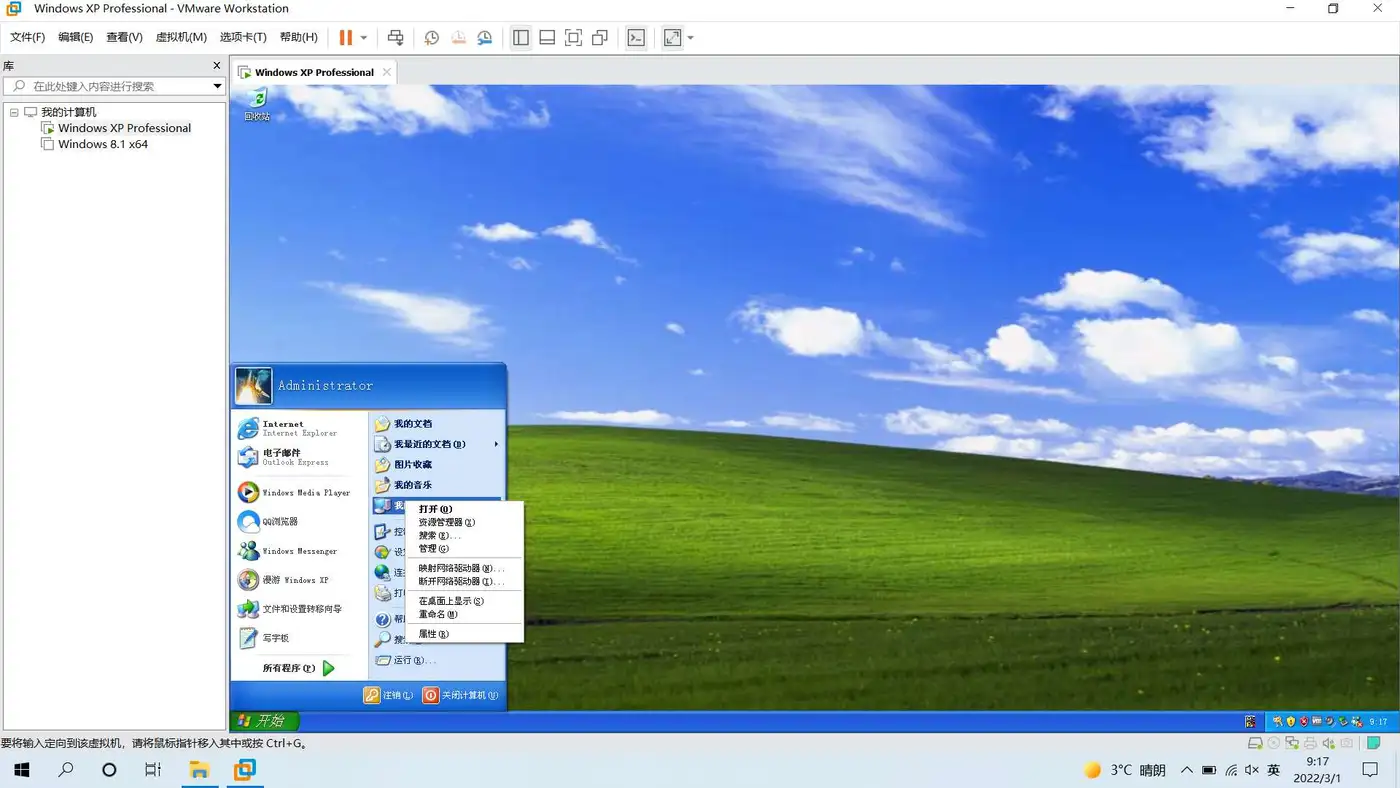Open the 选项卡(T) menu

[243, 37]
